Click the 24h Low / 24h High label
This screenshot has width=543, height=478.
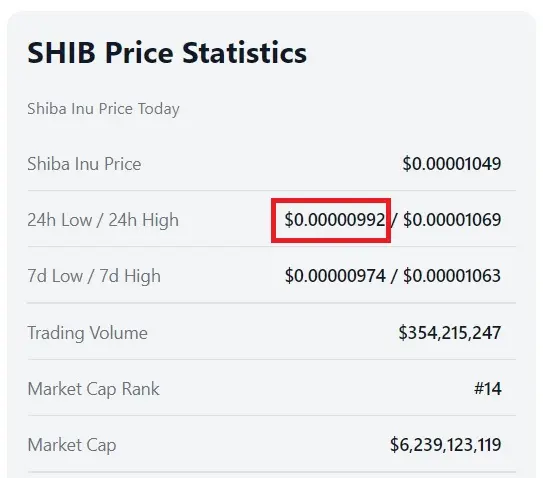point(103,220)
